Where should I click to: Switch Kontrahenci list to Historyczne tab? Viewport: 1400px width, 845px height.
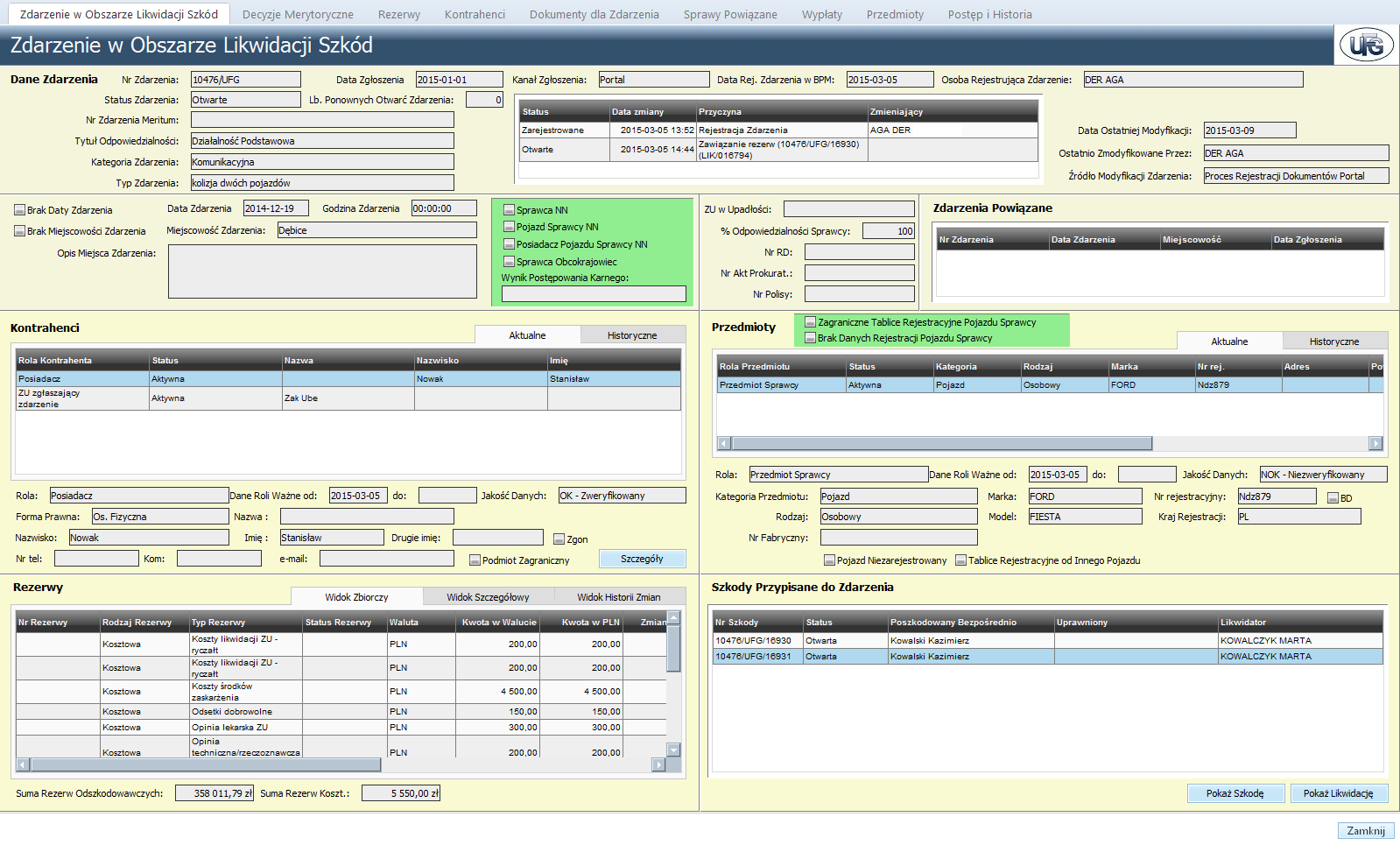coord(632,335)
